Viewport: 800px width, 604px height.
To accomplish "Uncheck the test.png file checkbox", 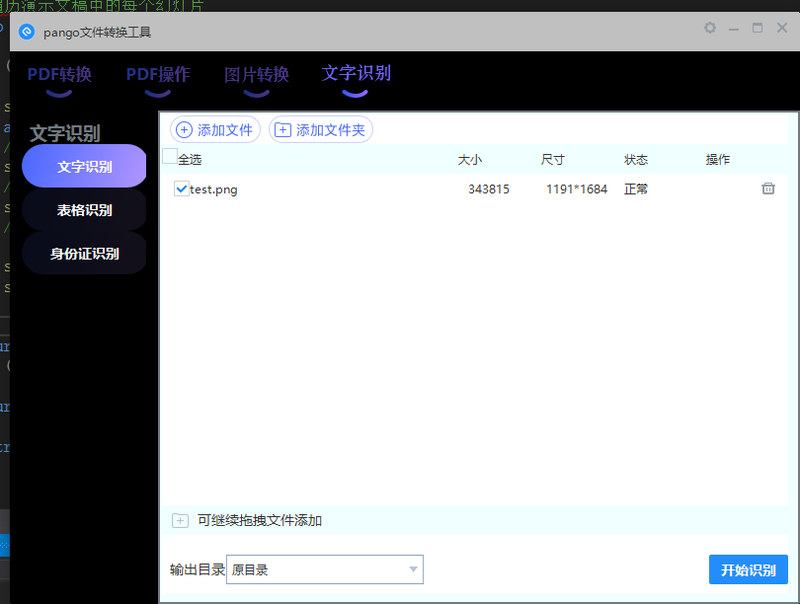I will [x=181, y=189].
